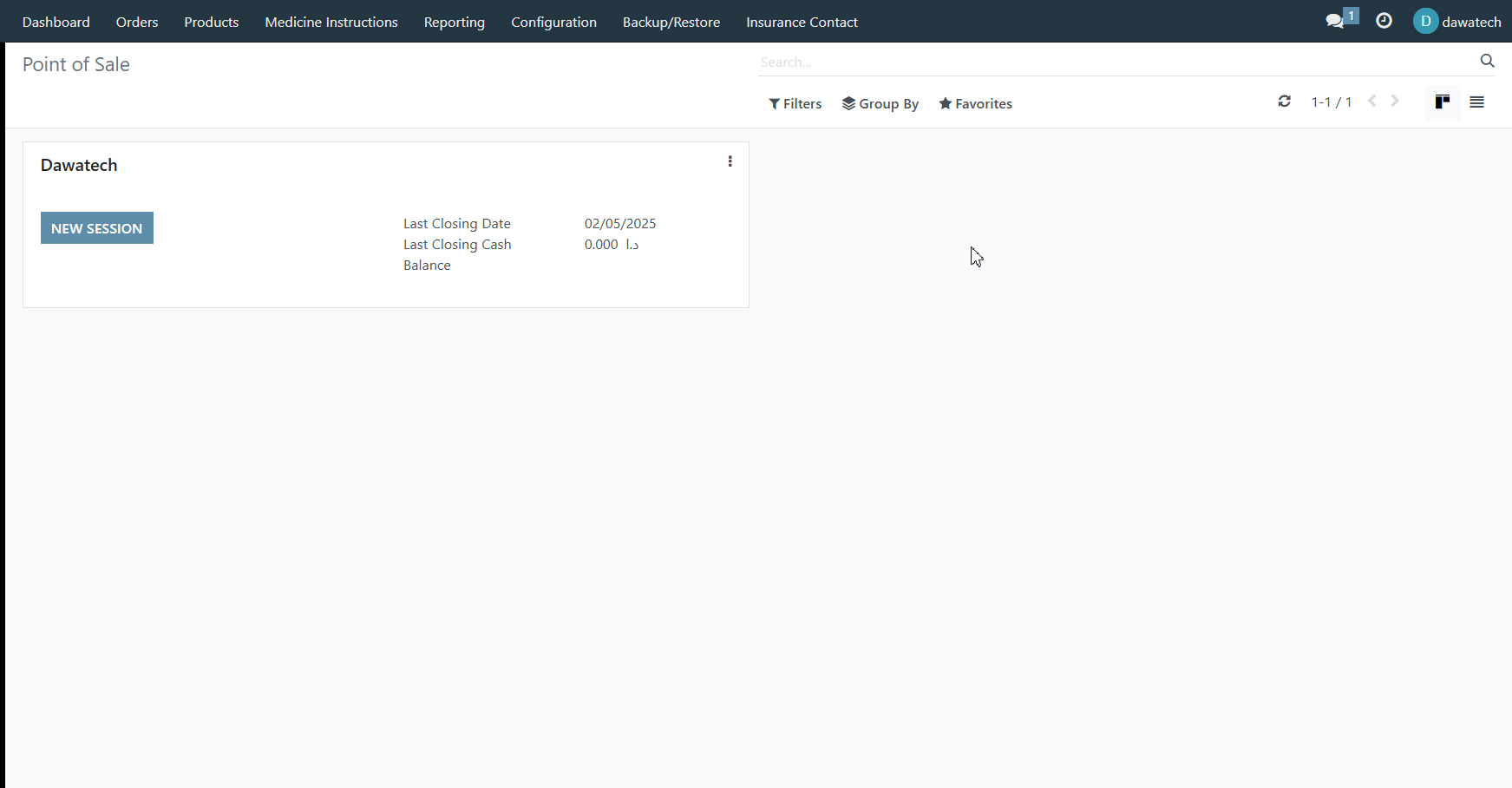Open the Orders menu
1512x788 pixels.
click(x=137, y=22)
